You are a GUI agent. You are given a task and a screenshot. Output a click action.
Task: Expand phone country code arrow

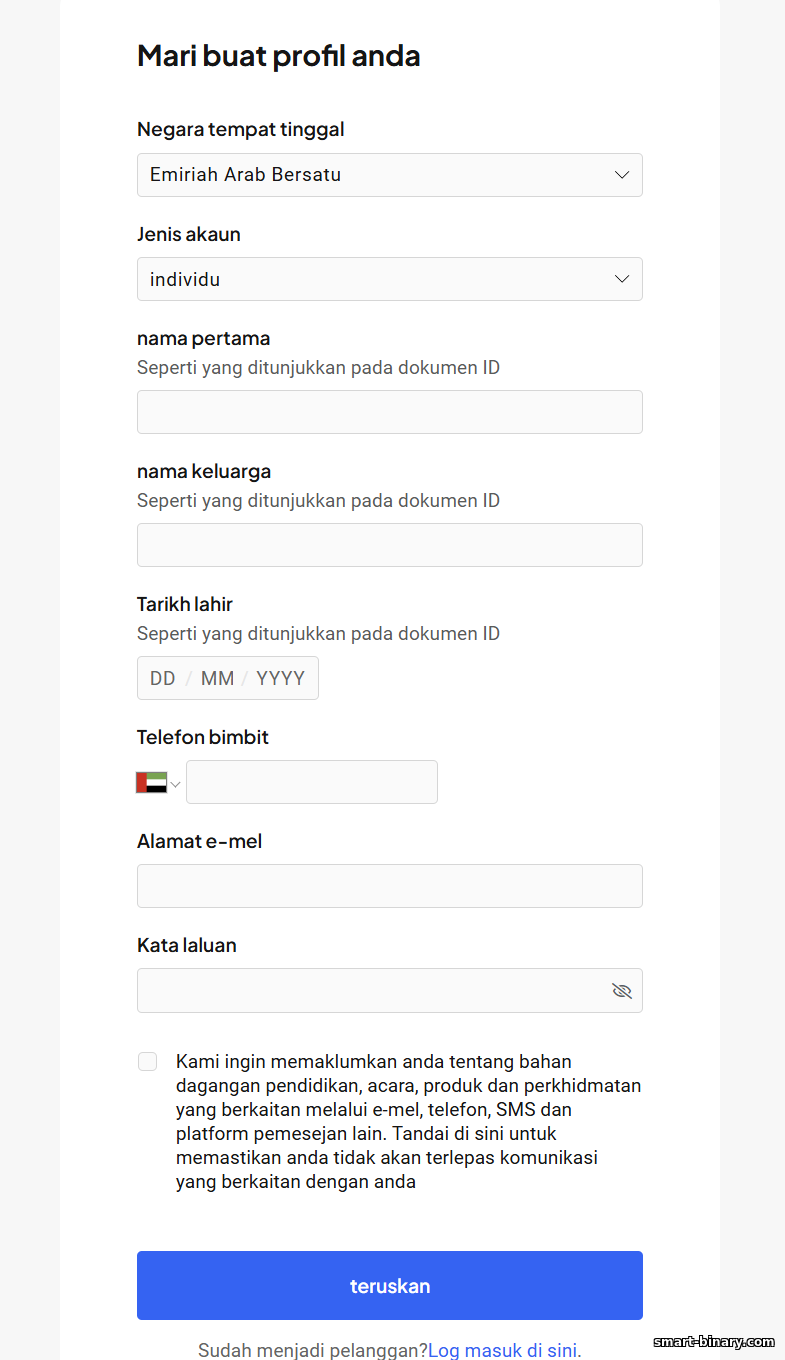point(176,783)
